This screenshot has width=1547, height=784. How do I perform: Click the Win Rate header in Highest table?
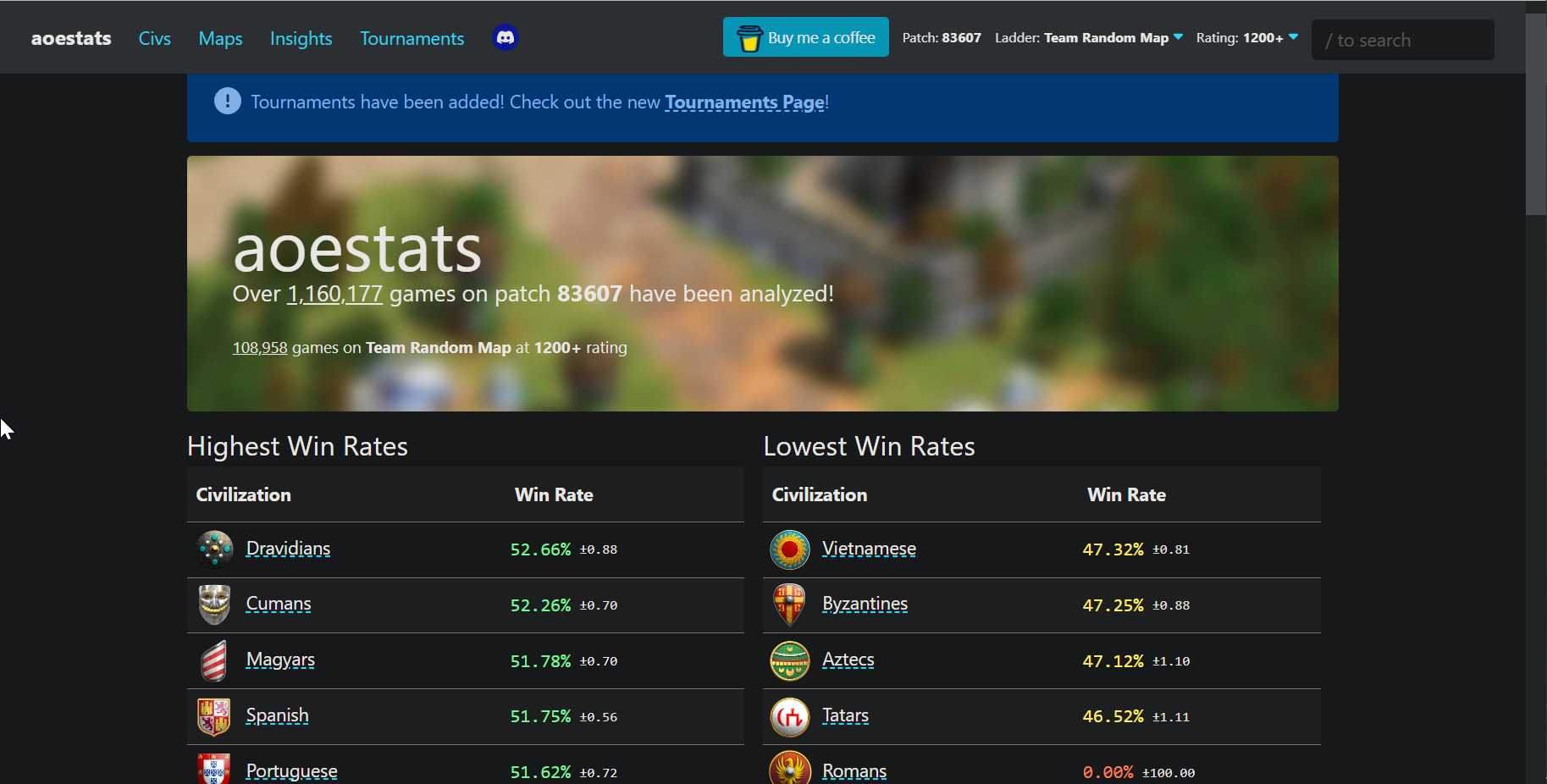554,494
